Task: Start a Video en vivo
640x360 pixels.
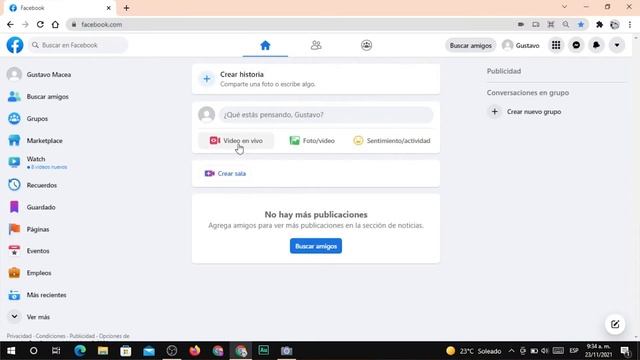Action: pos(236,140)
